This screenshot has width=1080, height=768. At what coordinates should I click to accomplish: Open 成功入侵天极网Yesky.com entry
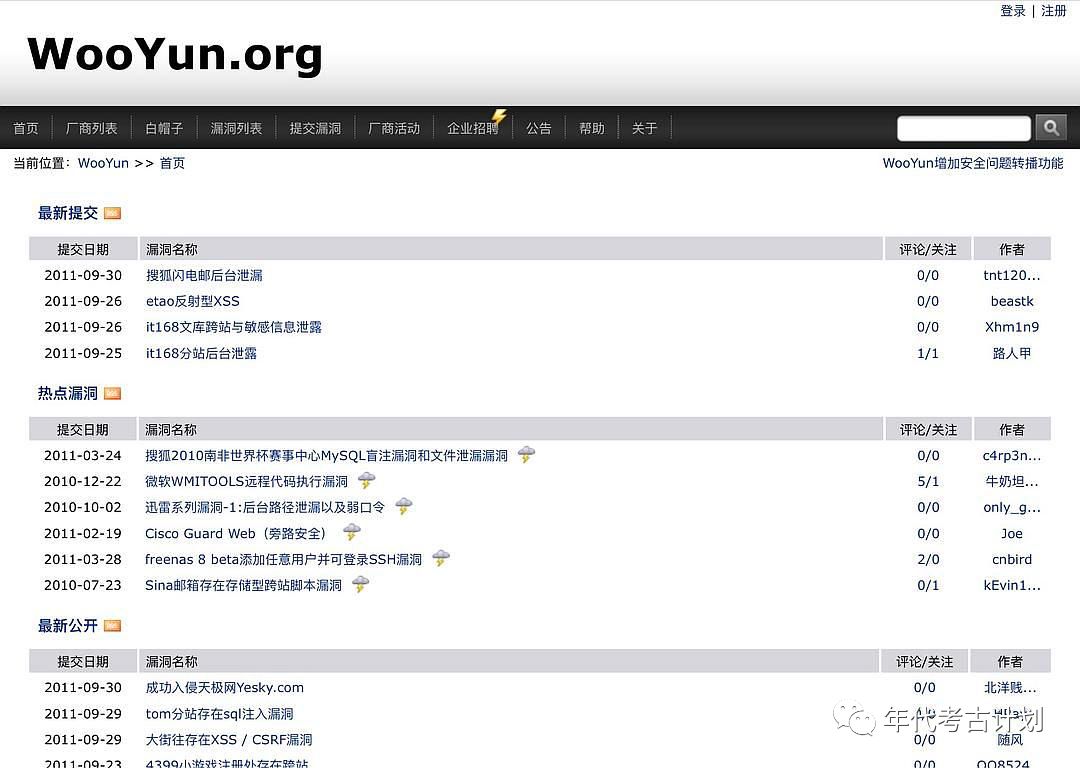click(x=225, y=687)
